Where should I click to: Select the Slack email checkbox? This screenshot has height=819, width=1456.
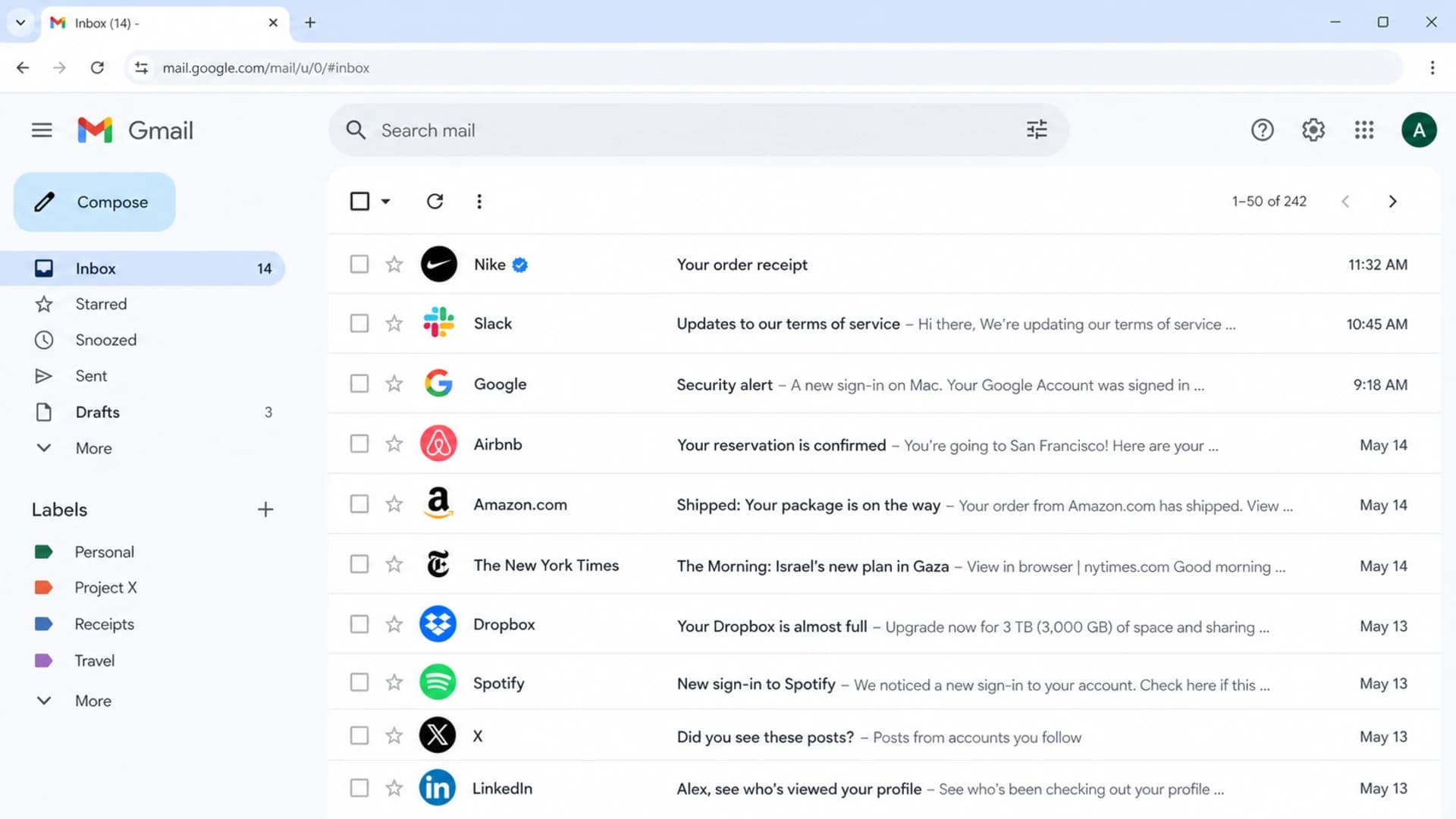tap(359, 324)
